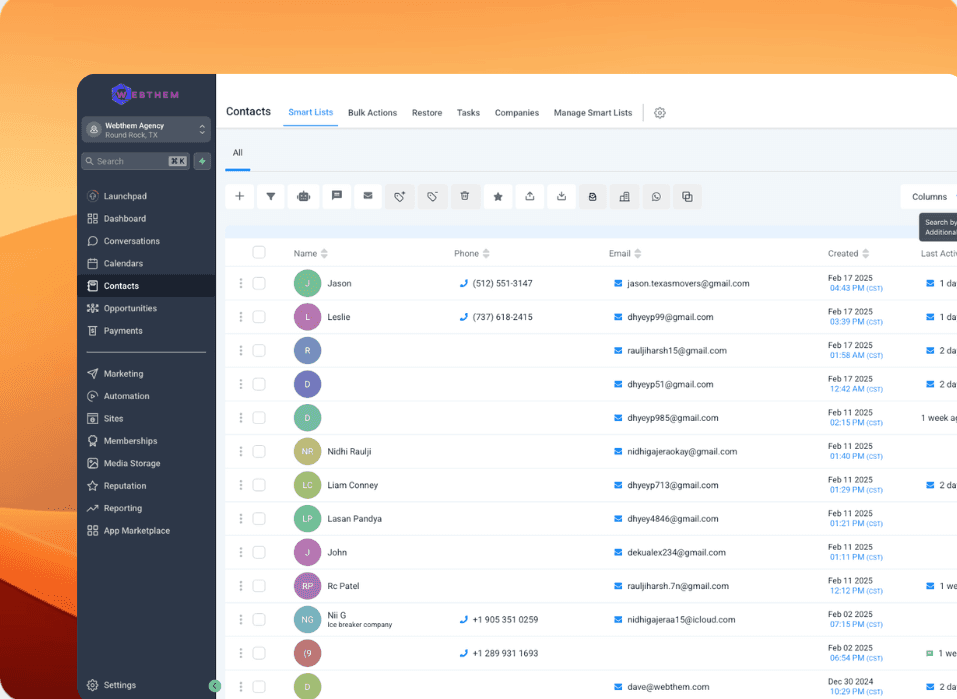Click the import download icon
Image resolution: width=957 pixels, height=699 pixels.
[x=562, y=197]
